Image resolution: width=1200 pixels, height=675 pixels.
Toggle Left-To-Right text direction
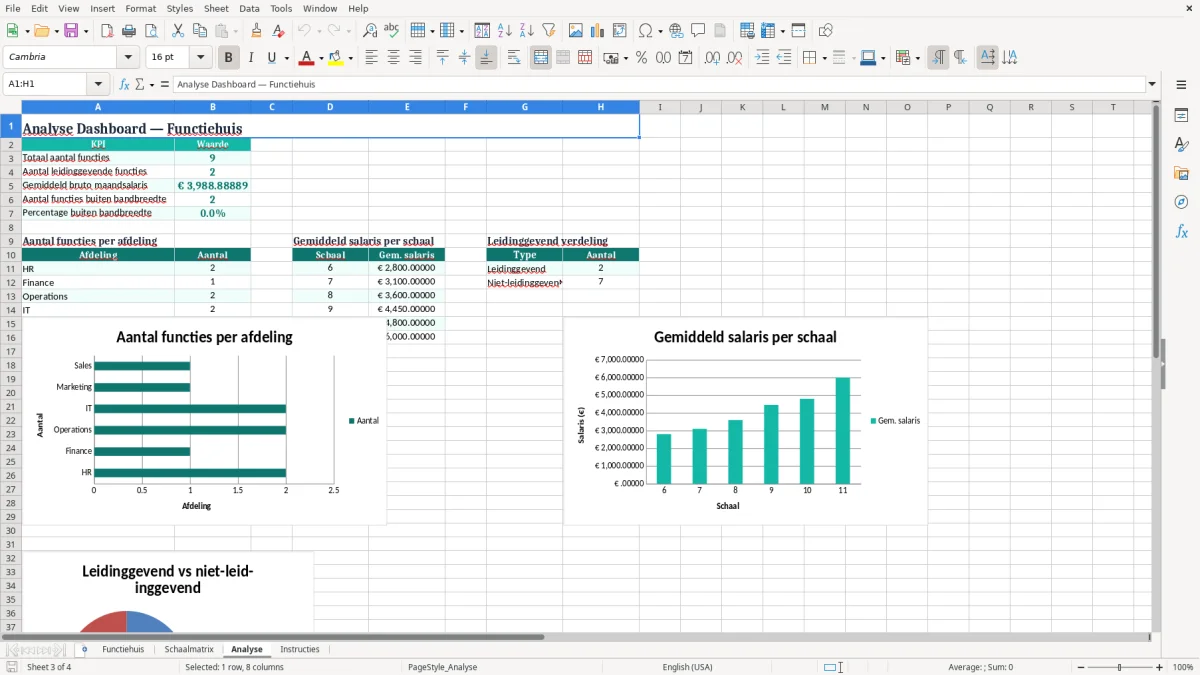(x=938, y=58)
